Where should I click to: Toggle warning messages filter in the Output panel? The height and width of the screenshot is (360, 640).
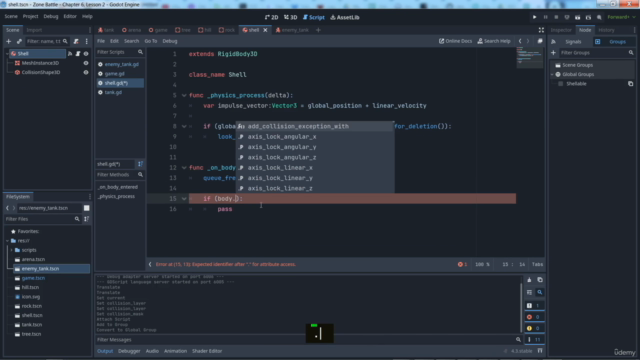[534, 328]
